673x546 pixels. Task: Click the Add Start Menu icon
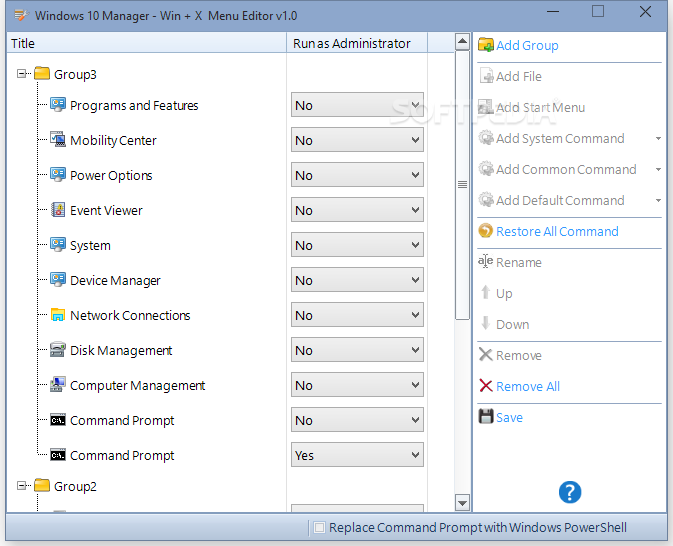(x=486, y=106)
